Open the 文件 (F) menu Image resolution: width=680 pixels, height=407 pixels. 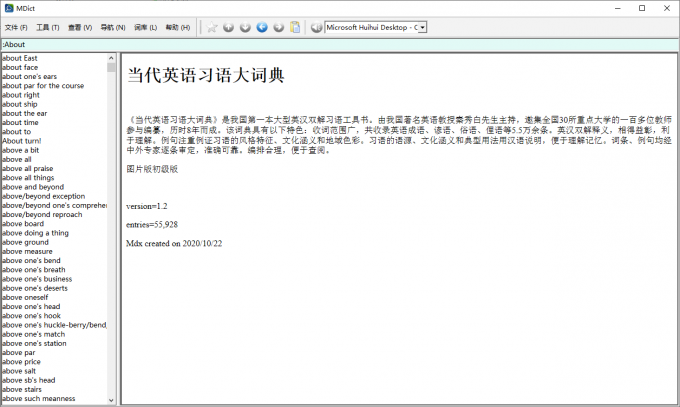click(17, 27)
